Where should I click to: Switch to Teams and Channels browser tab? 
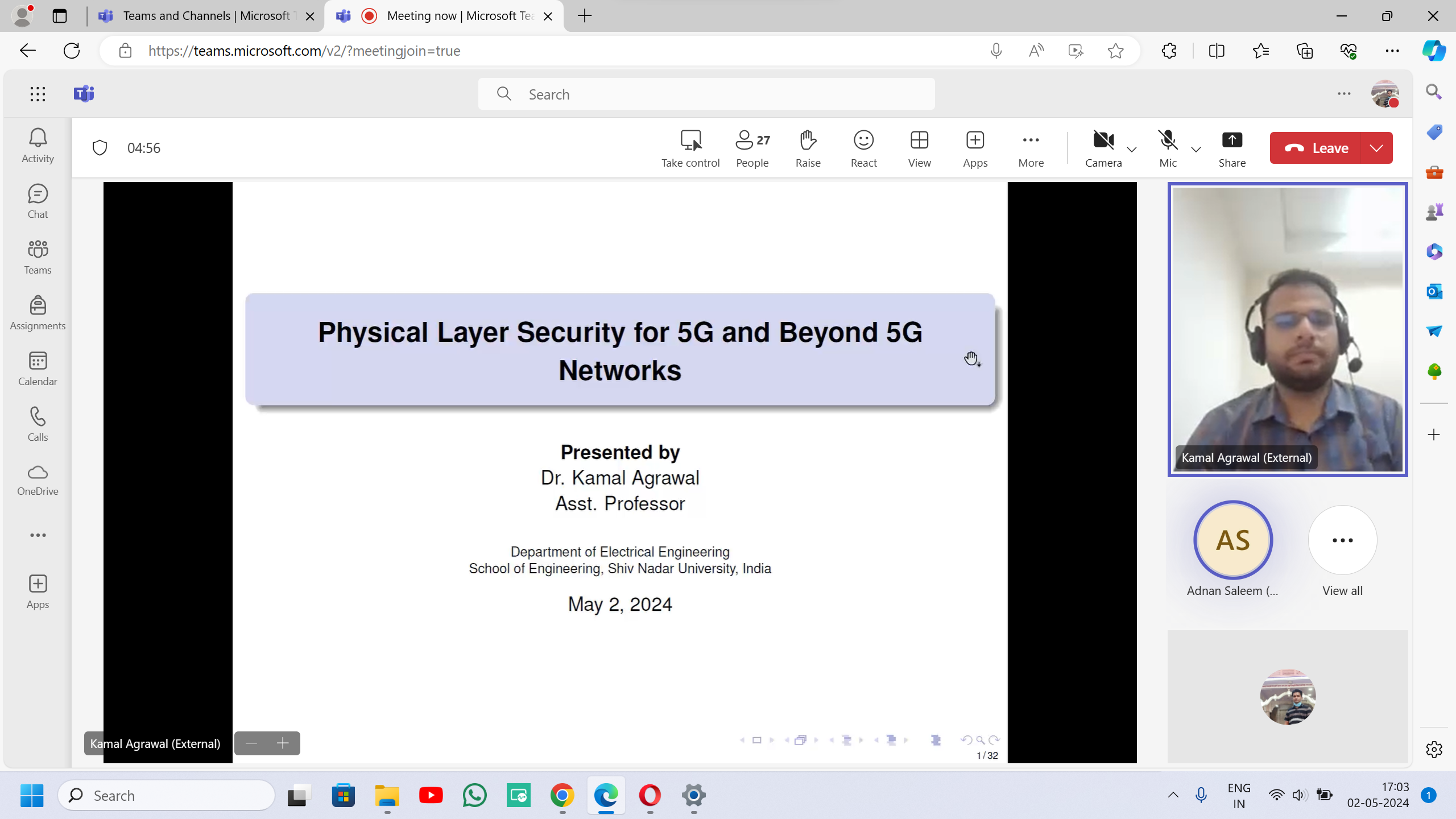pyautogui.click(x=205, y=16)
